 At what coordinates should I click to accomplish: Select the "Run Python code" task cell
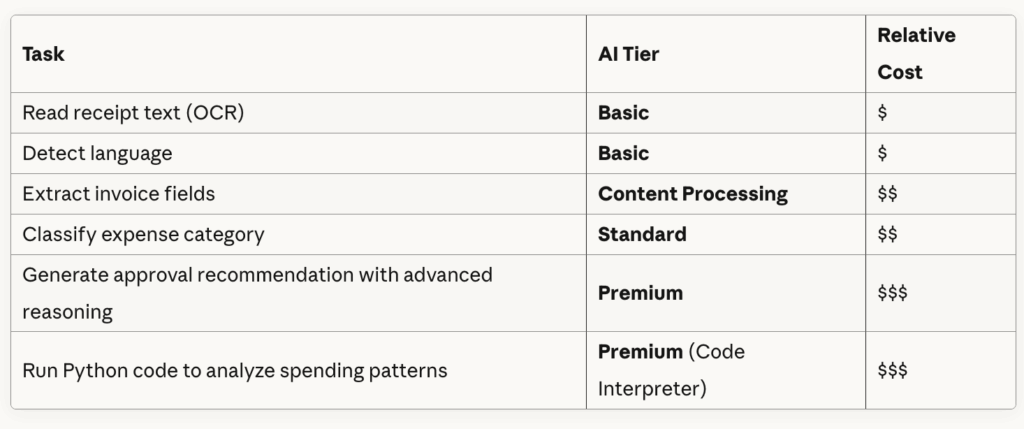coord(234,370)
